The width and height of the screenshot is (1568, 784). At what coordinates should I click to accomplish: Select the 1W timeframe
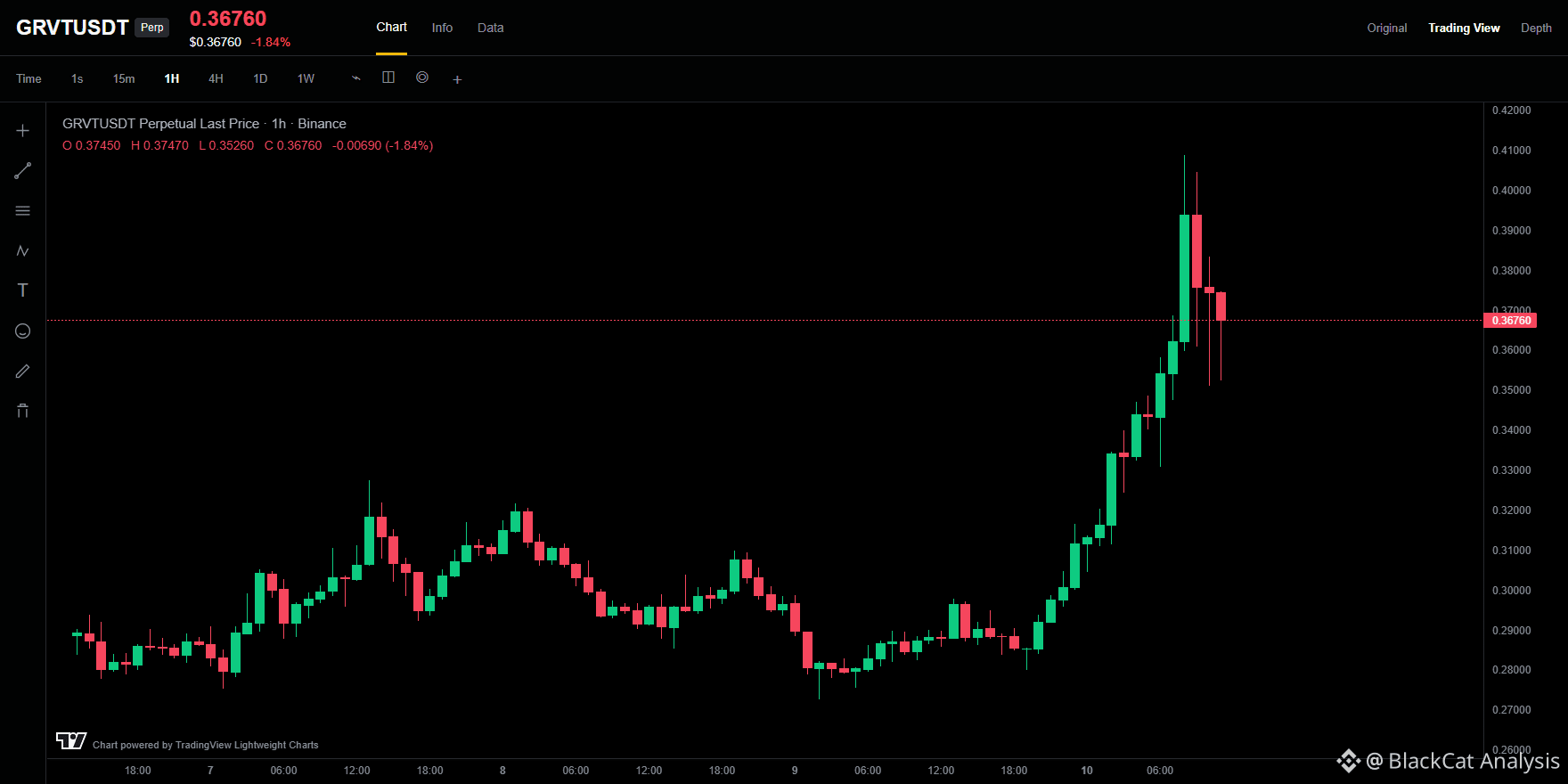(306, 78)
